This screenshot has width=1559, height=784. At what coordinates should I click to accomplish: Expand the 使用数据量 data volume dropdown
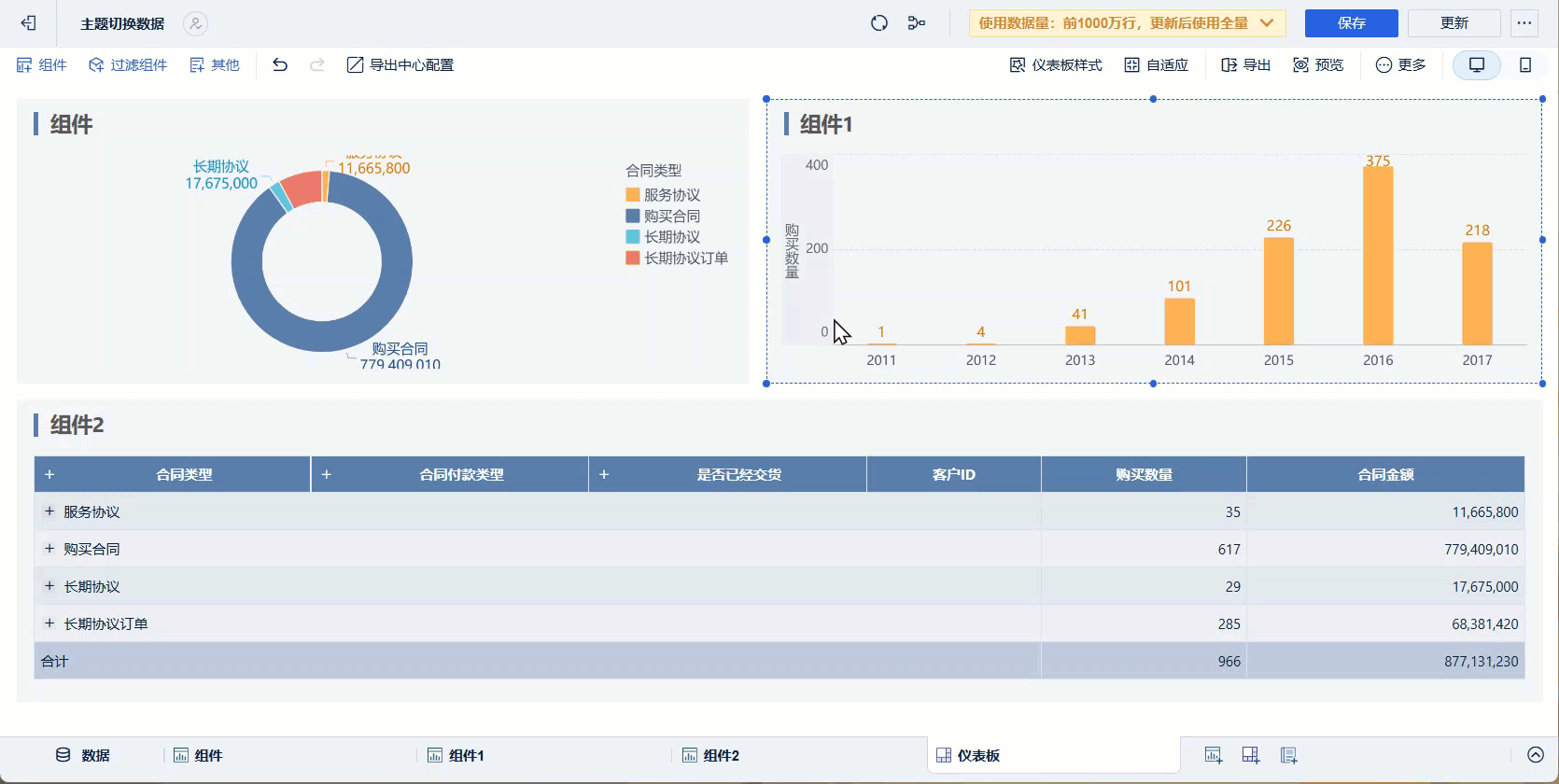(x=1127, y=23)
